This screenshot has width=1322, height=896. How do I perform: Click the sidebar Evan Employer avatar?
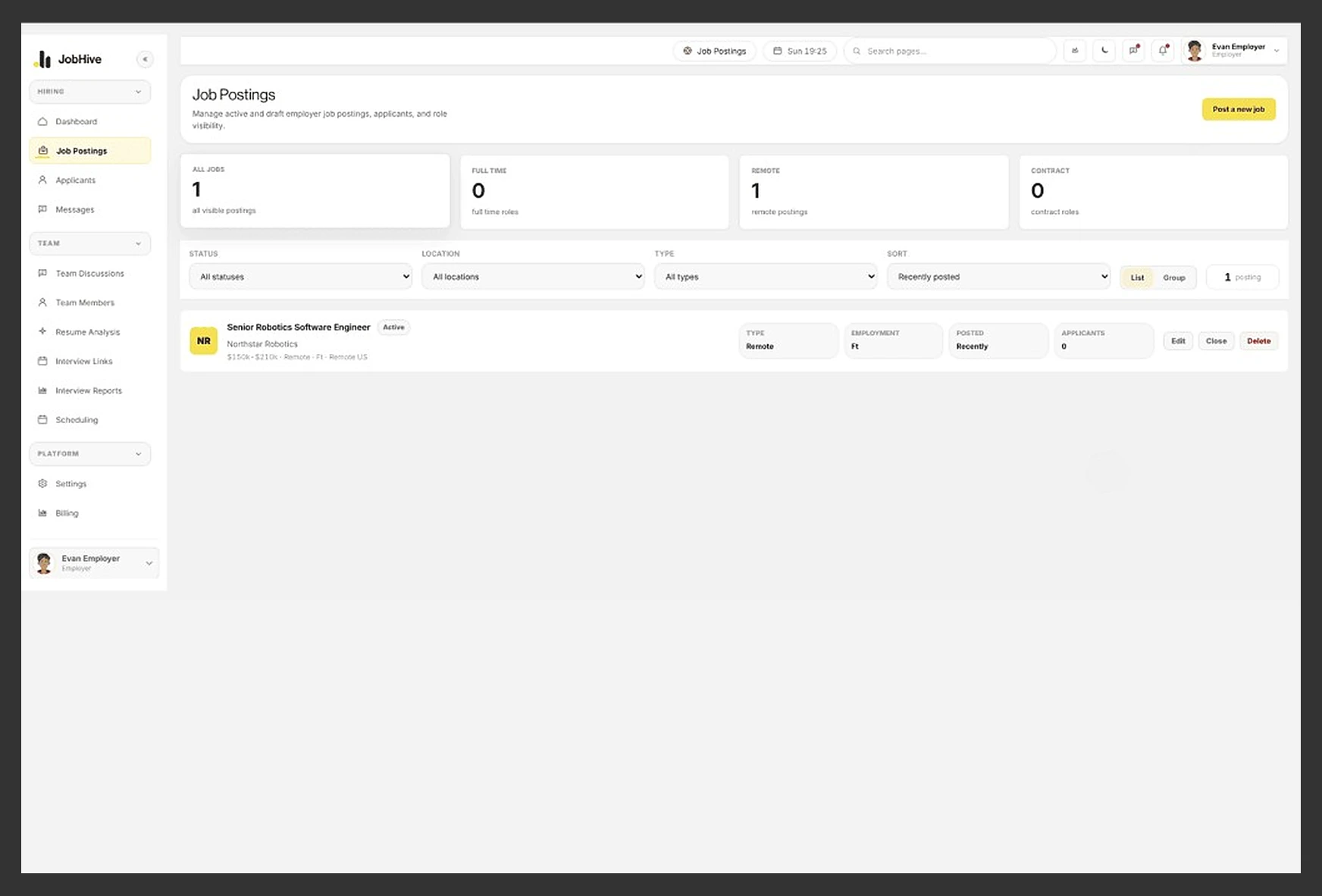44,563
